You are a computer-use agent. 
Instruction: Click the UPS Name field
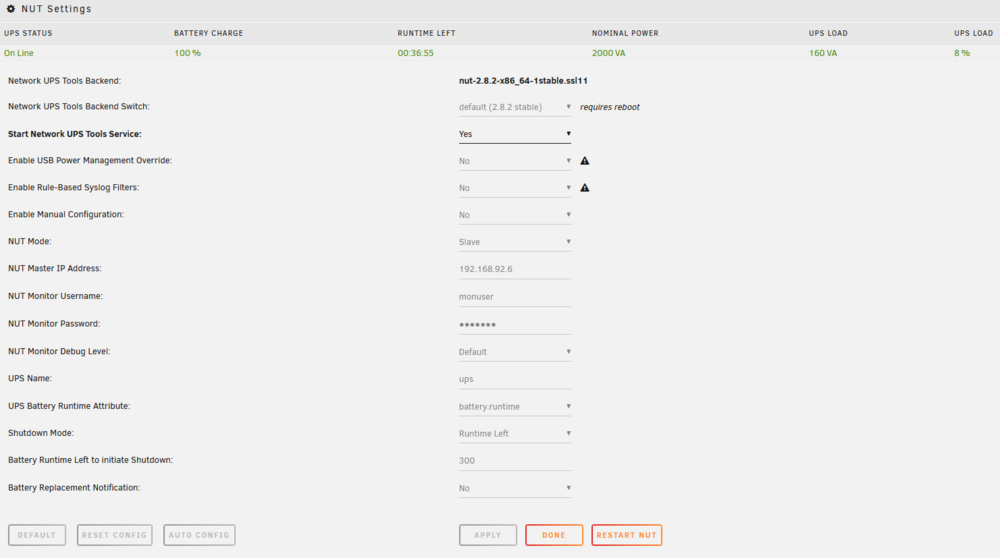pos(515,379)
